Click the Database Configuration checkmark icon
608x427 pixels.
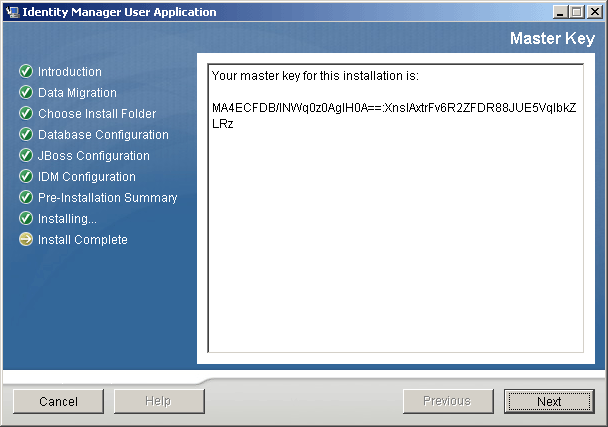point(26,134)
